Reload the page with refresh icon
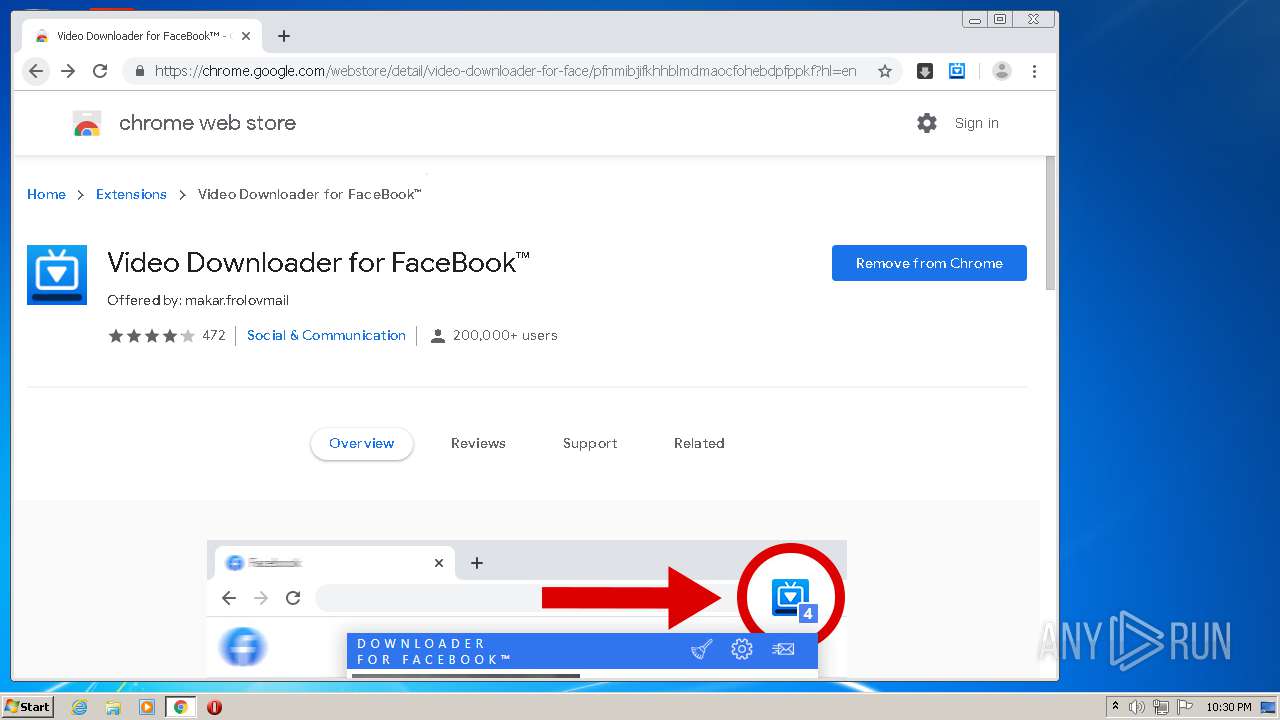Screen dimensions: 1280x720 pos(100,71)
